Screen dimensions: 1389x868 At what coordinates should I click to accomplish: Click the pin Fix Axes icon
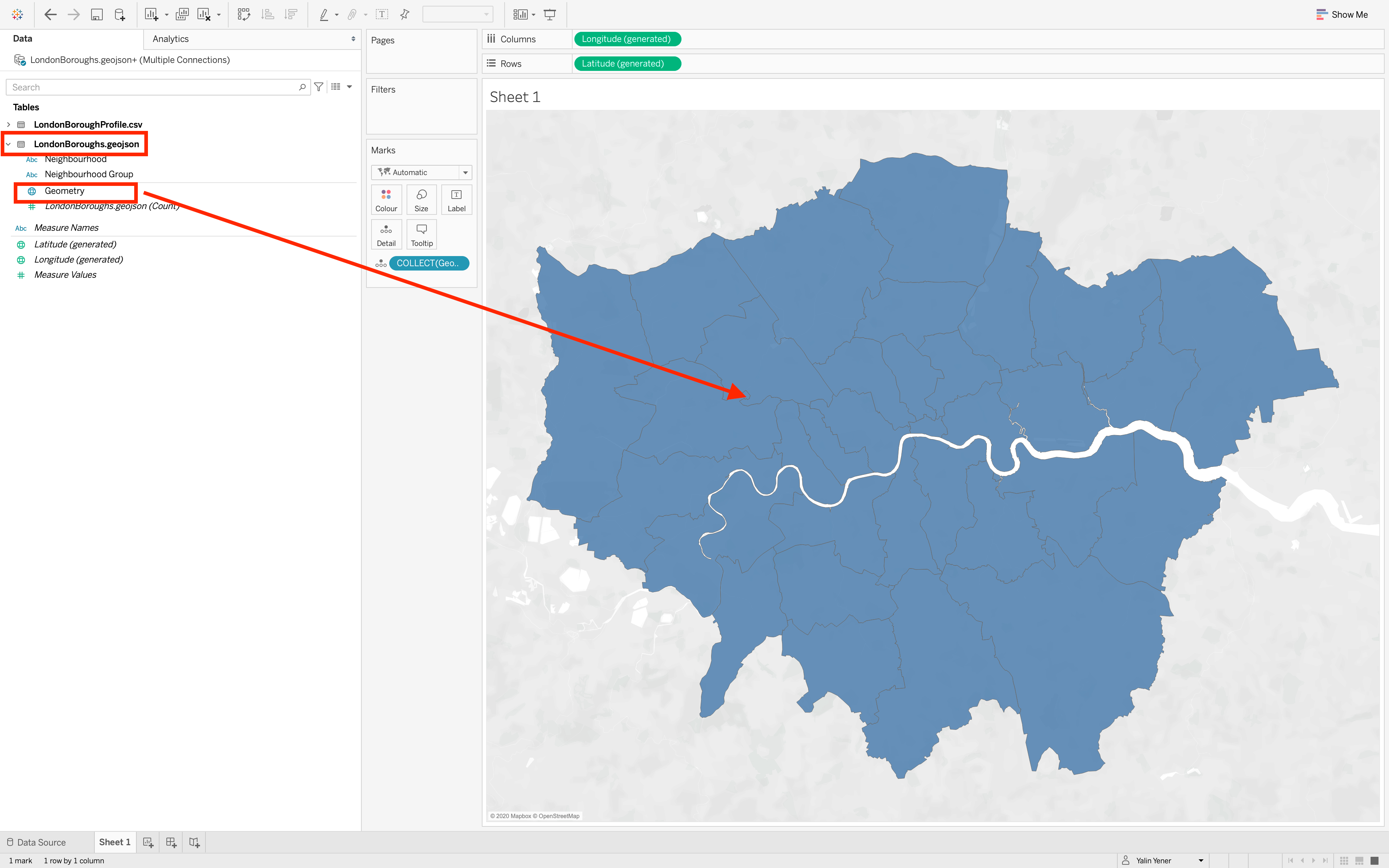[405, 15]
